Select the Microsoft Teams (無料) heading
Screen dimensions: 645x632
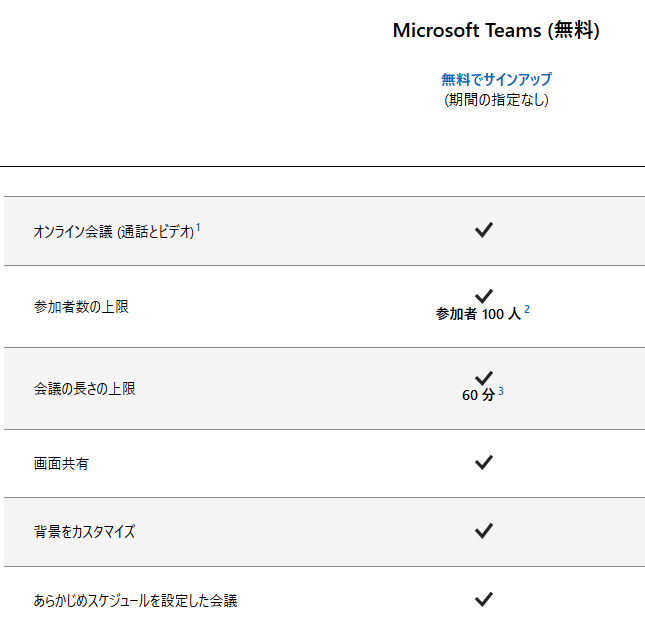pos(496,30)
